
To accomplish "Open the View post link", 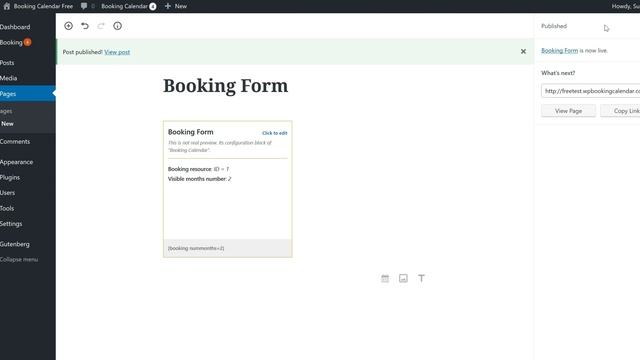I will (117, 52).
